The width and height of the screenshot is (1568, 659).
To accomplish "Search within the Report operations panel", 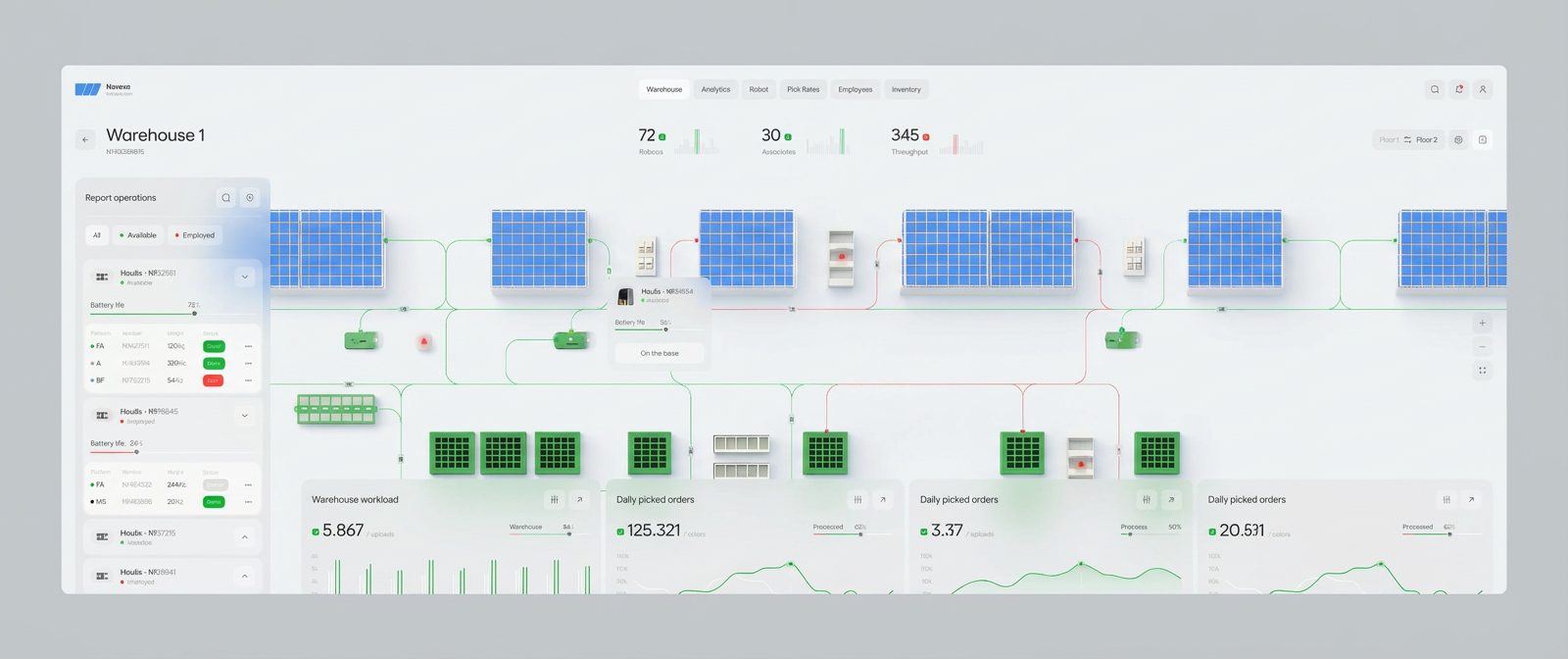I will tap(226, 198).
